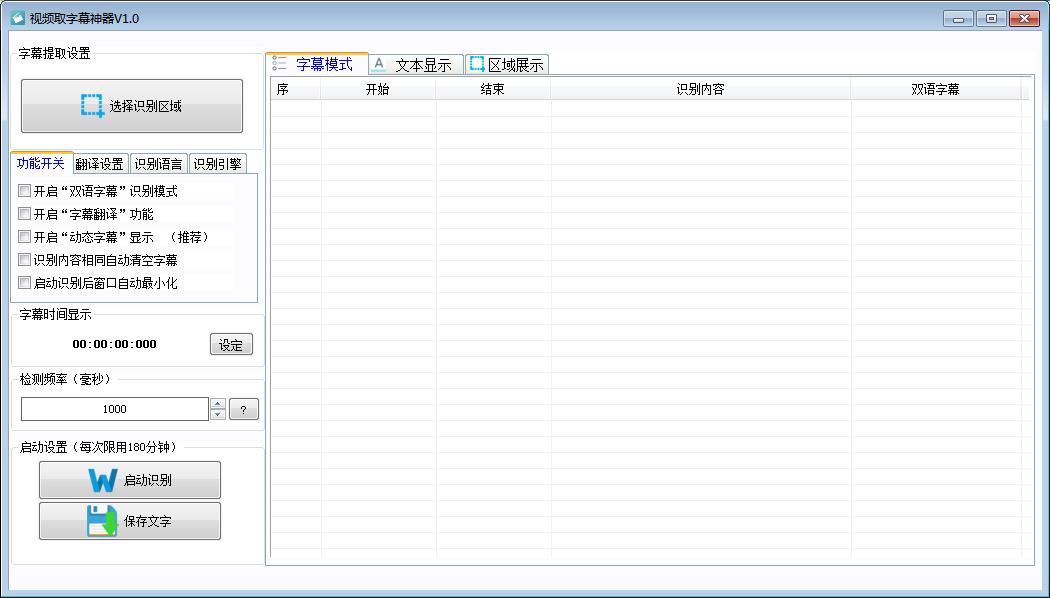The image size is (1050, 598).
Task: Decrease detection frequency with down arrow
Action: pos(218,415)
